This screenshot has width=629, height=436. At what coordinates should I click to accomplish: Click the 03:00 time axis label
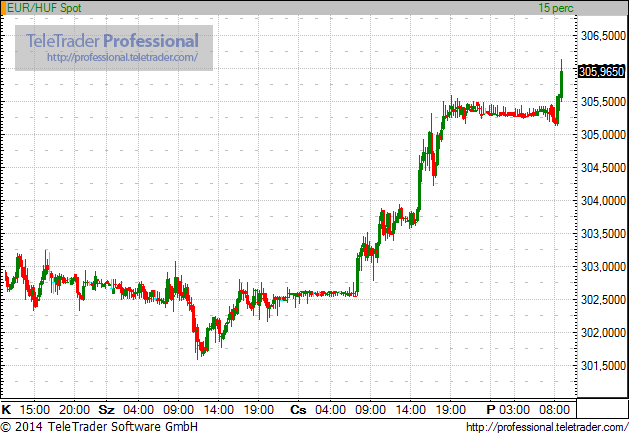(x=516, y=409)
